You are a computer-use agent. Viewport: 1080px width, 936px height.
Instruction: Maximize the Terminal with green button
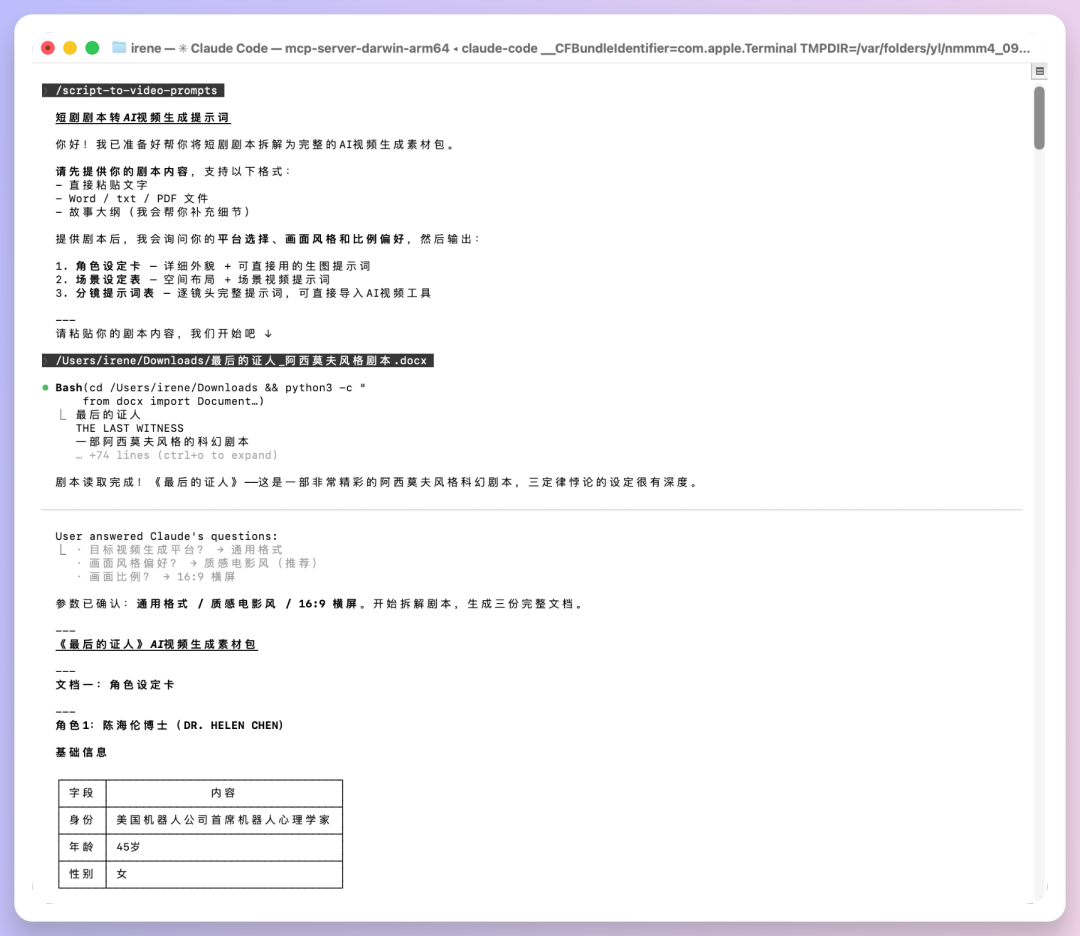(92, 48)
